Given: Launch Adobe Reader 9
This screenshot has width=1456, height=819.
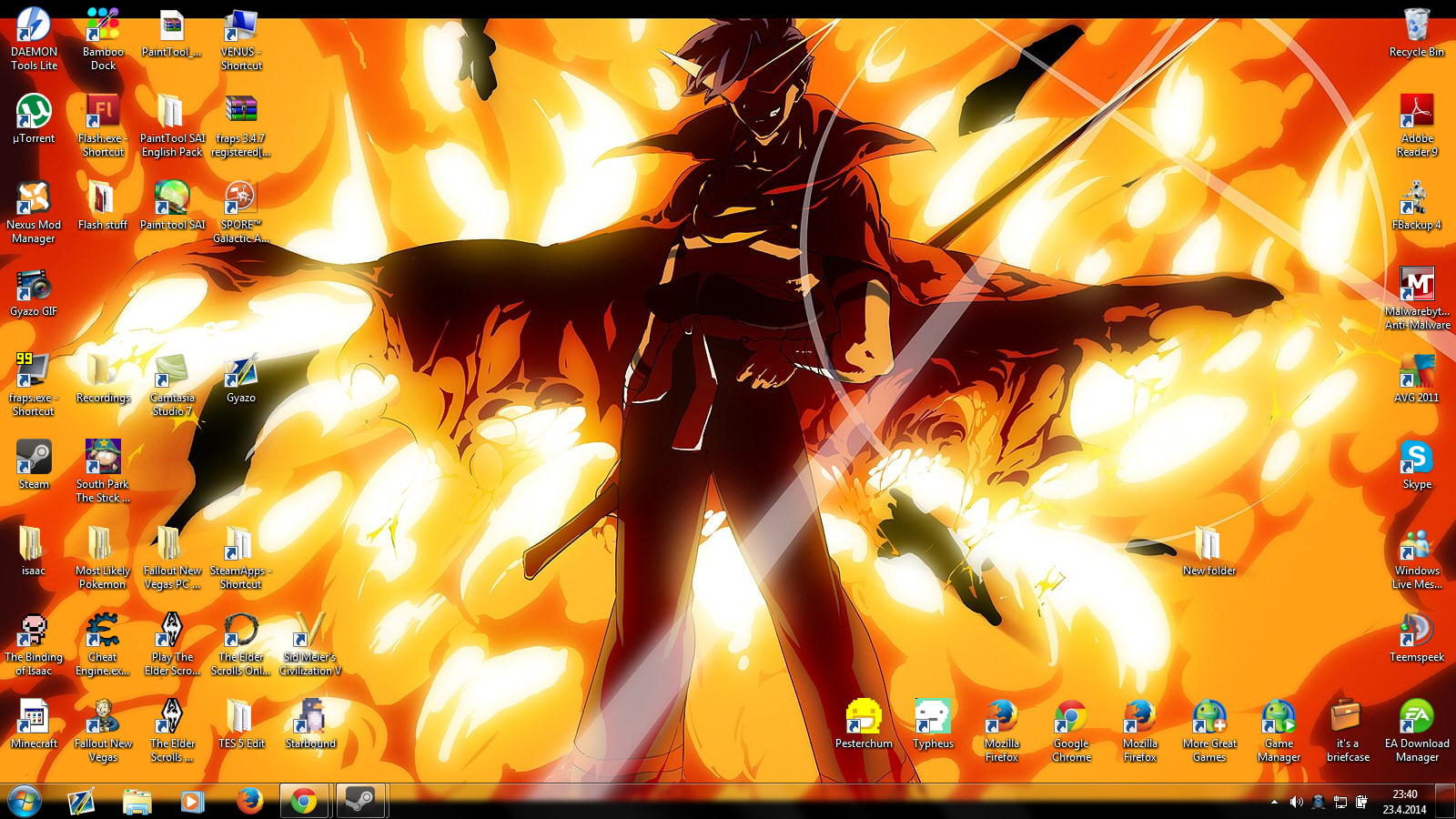Looking at the screenshot, I should coord(1417,126).
